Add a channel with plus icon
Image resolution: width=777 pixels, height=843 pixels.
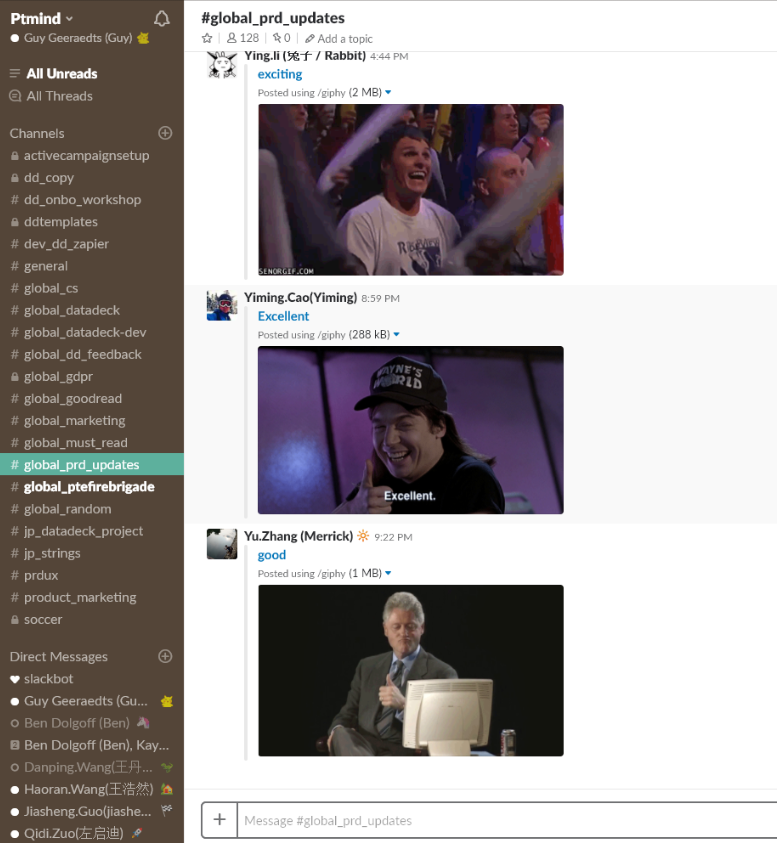[165, 133]
